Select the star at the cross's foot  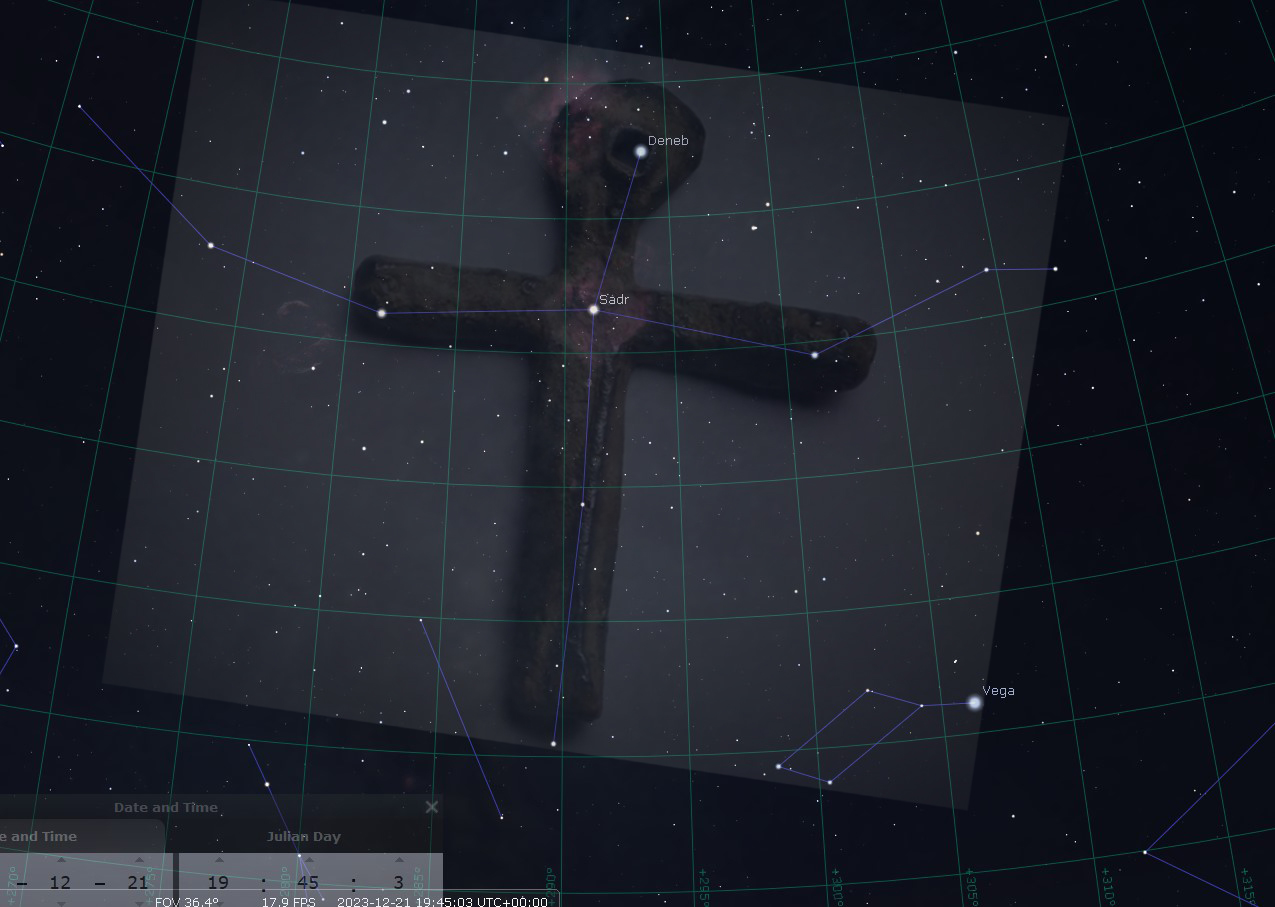[553, 743]
